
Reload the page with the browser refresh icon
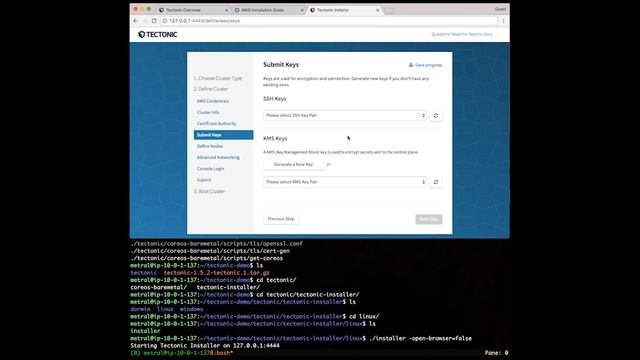[x=154, y=21]
